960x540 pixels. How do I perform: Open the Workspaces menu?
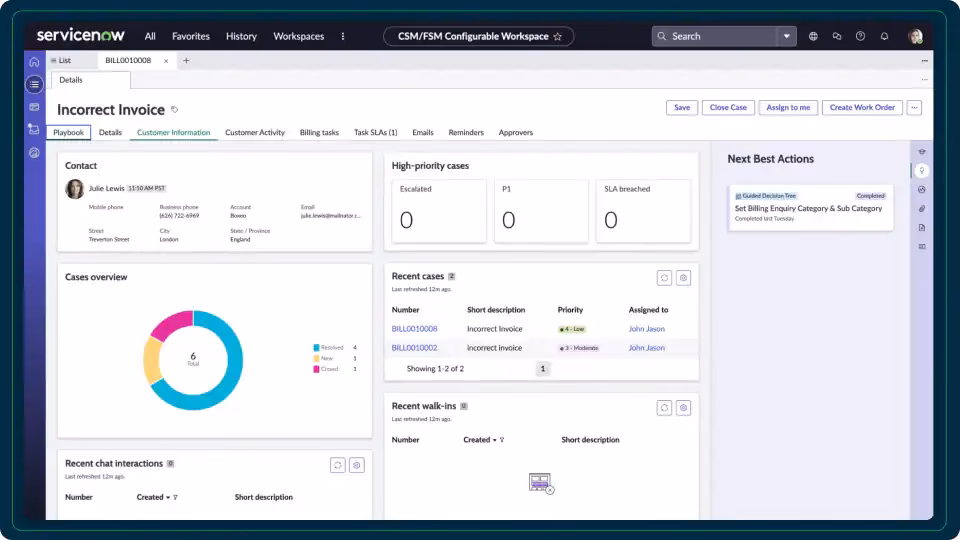[299, 36]
